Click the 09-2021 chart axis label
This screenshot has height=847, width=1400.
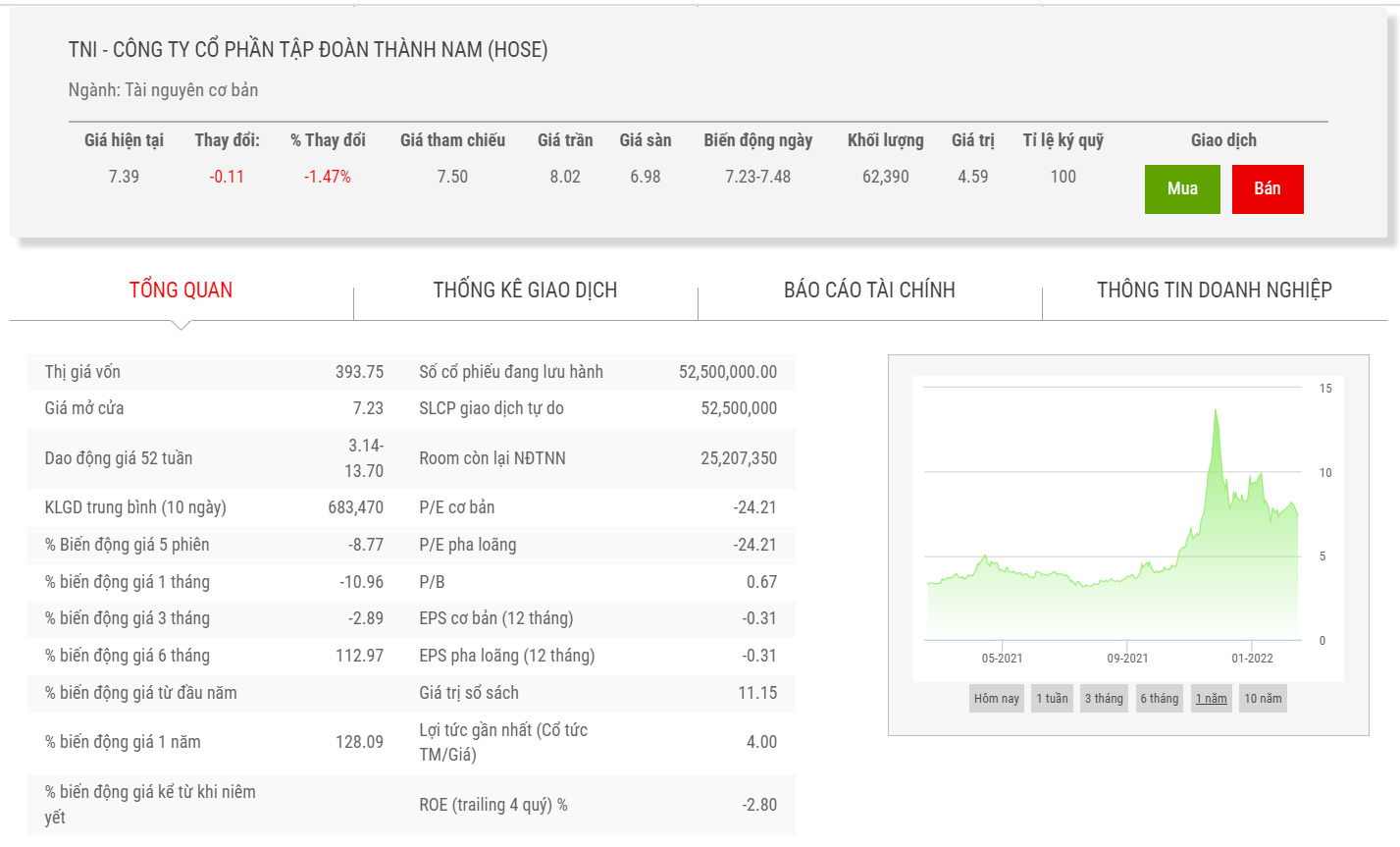click(x=1127, y=659)
